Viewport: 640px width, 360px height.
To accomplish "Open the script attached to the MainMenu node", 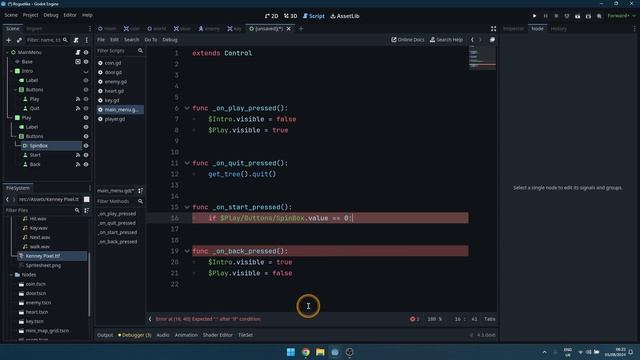I will 78,52.
